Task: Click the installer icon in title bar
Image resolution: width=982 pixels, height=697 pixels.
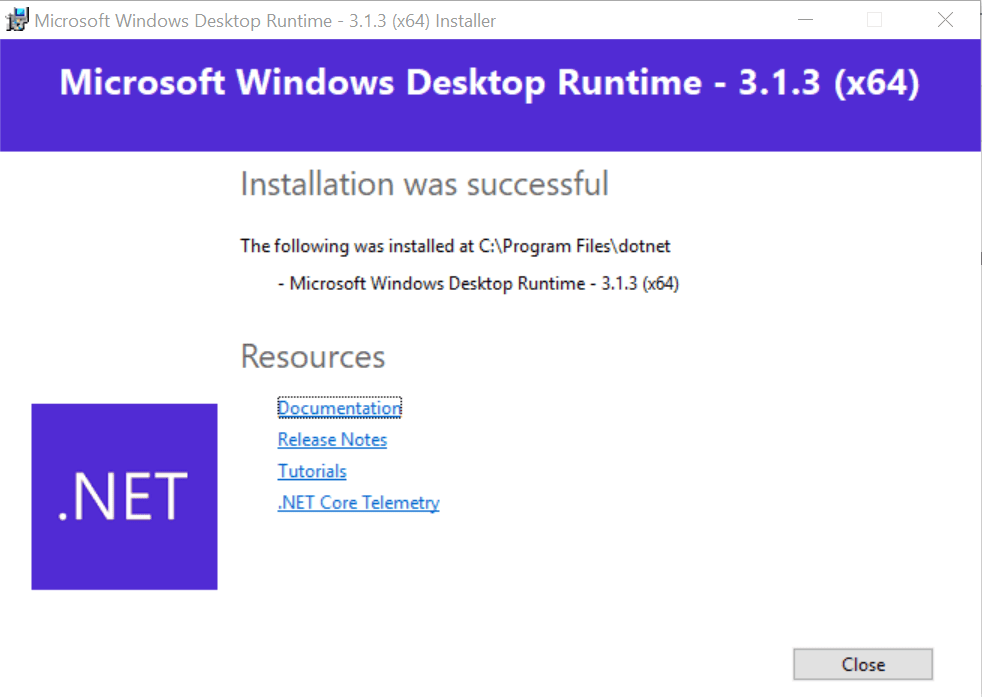Action: coord(17,20)
